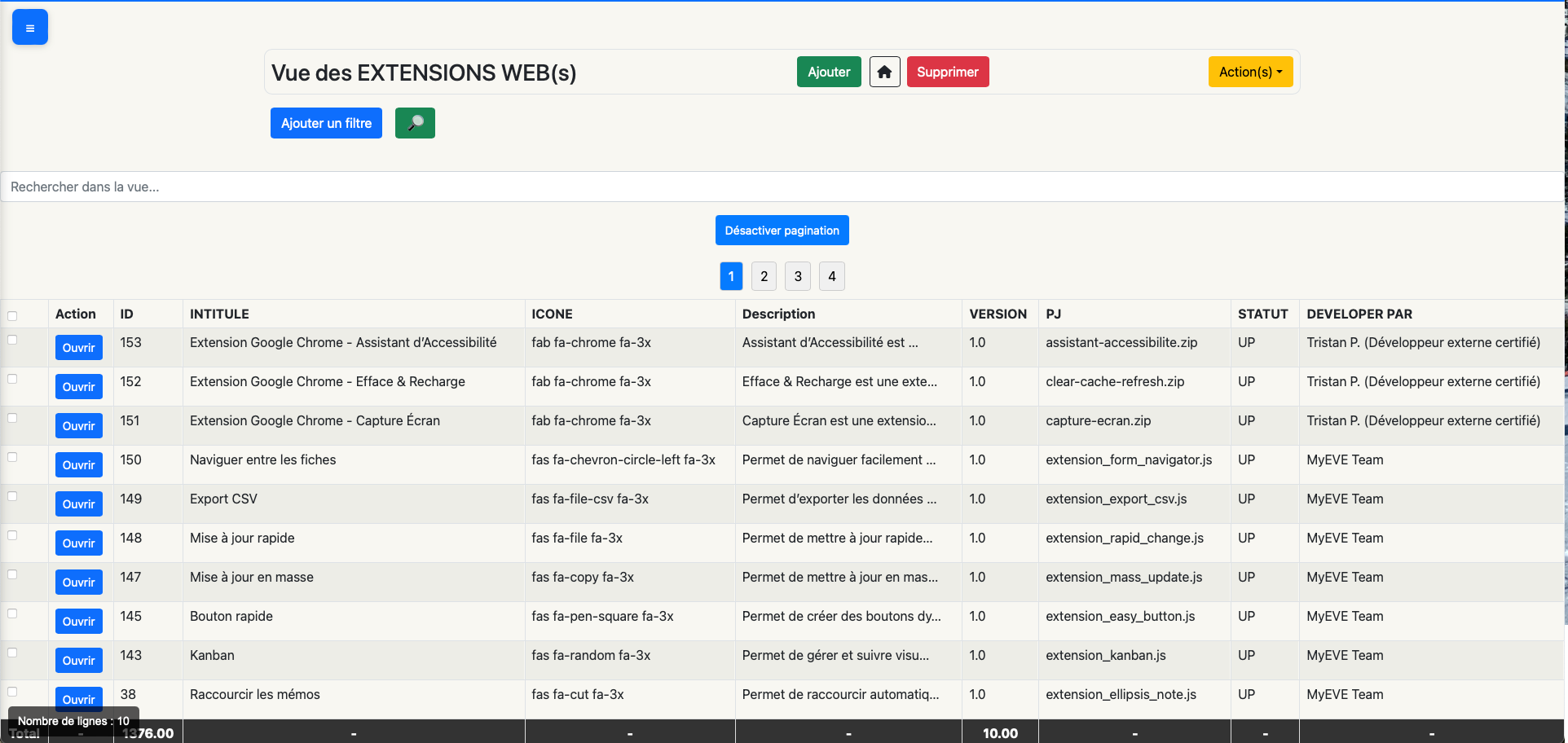The image size is (1568, 743).
Task: Check the checkbox for the Kanban row
Action: pos(12,652)
